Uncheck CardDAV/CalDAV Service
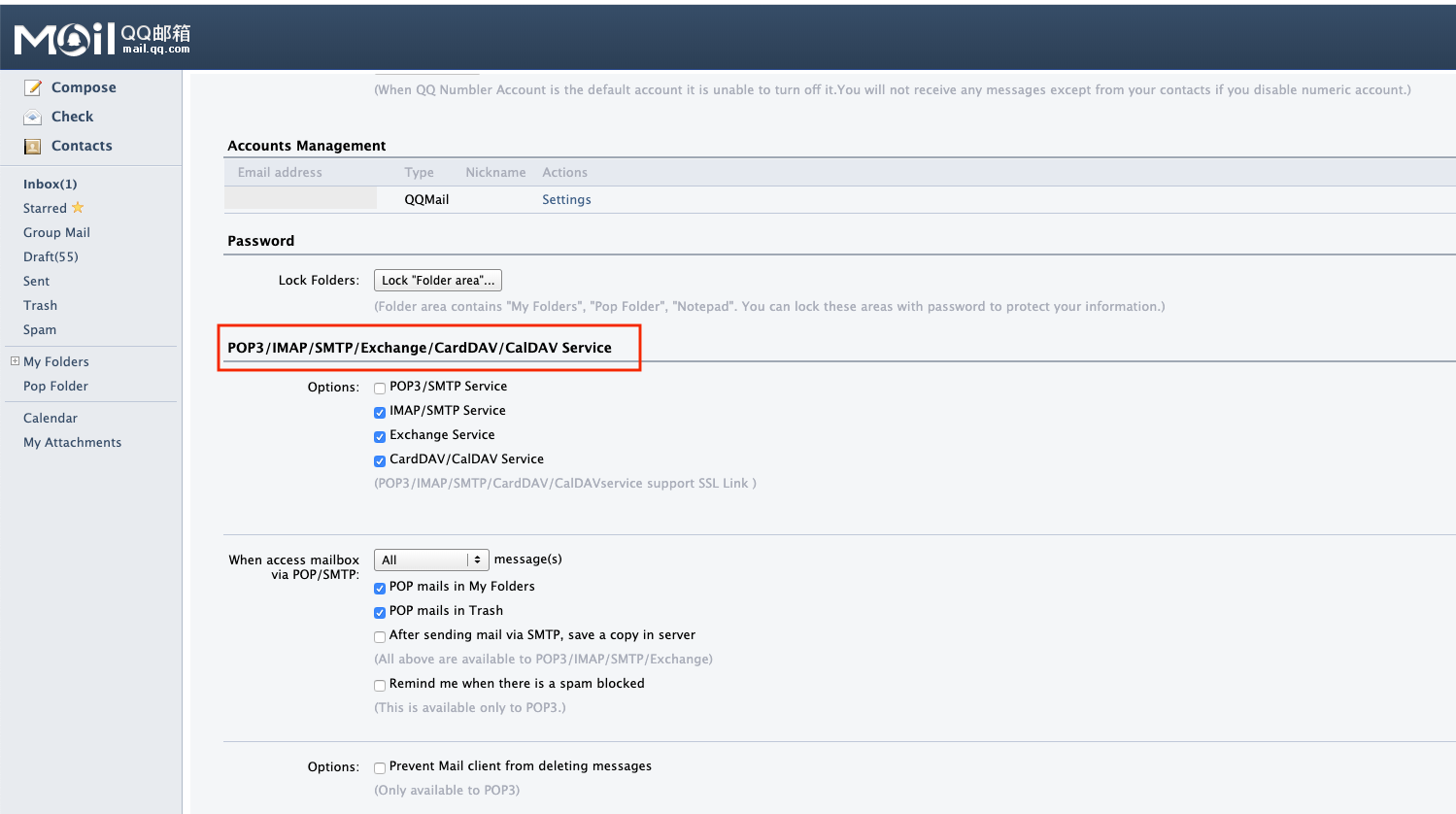The image size is (1456, 814). pyautogui.click(x=380, y=460)
